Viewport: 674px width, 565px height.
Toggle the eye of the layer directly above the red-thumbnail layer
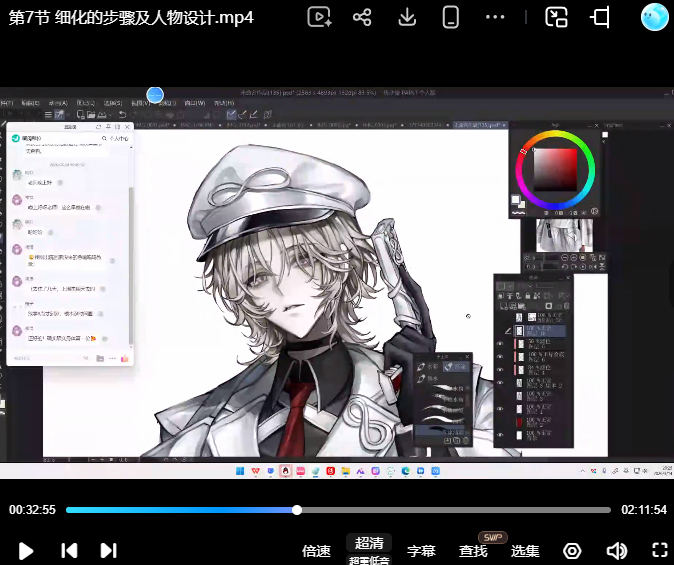(500, 408)
